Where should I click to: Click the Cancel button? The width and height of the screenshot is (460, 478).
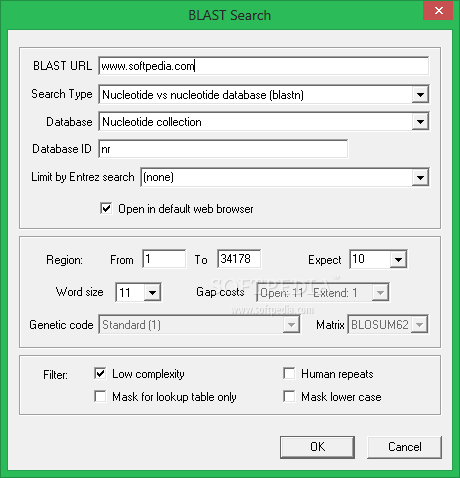[404, 447]
